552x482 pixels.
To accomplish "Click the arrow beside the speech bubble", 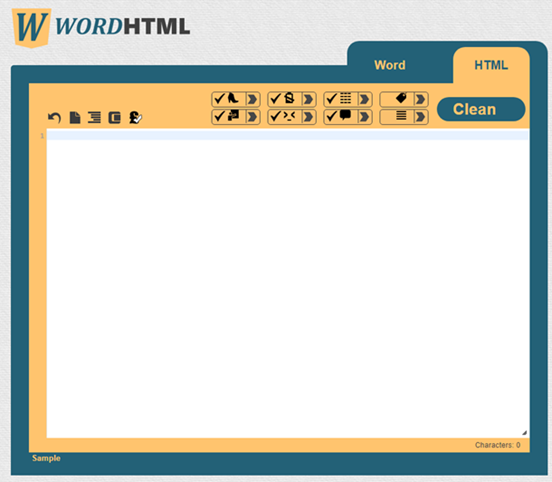I will click(x=364, y=117).
